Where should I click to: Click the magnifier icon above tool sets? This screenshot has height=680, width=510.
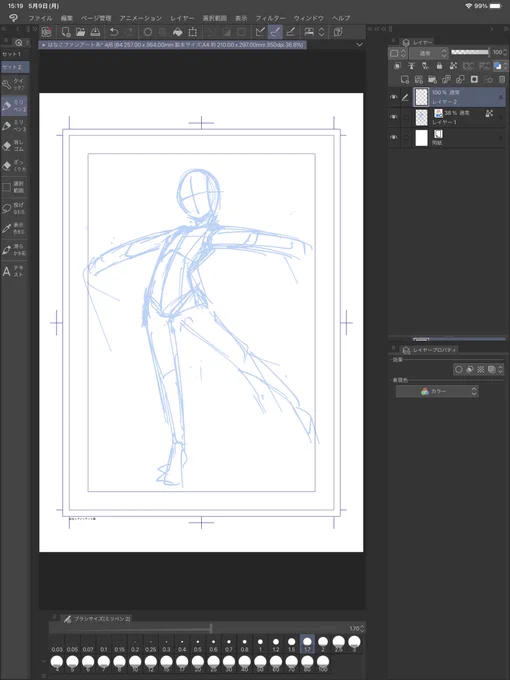19,42
